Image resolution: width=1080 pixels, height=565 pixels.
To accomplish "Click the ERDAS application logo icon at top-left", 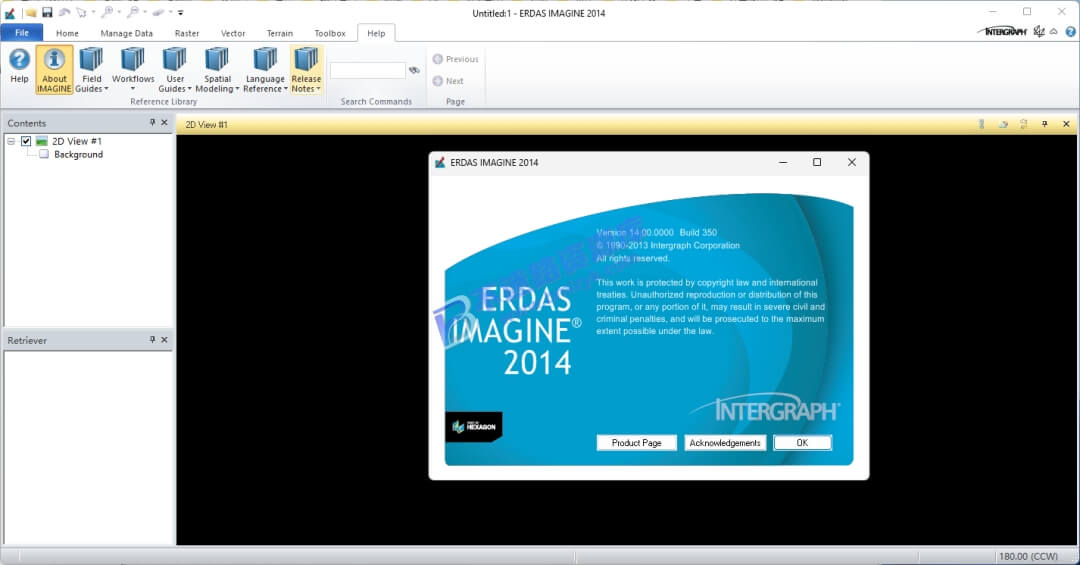I will tap(10, 12).
